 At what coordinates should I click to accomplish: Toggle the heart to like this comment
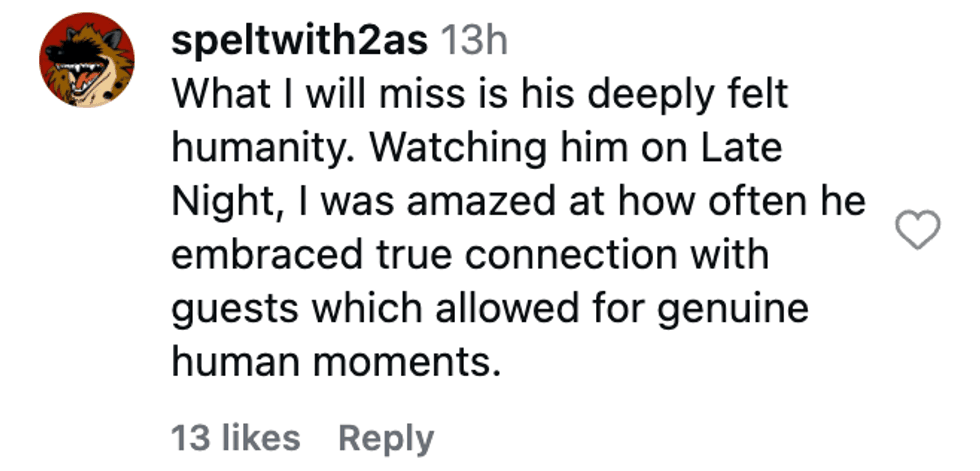tap(916, 232)
